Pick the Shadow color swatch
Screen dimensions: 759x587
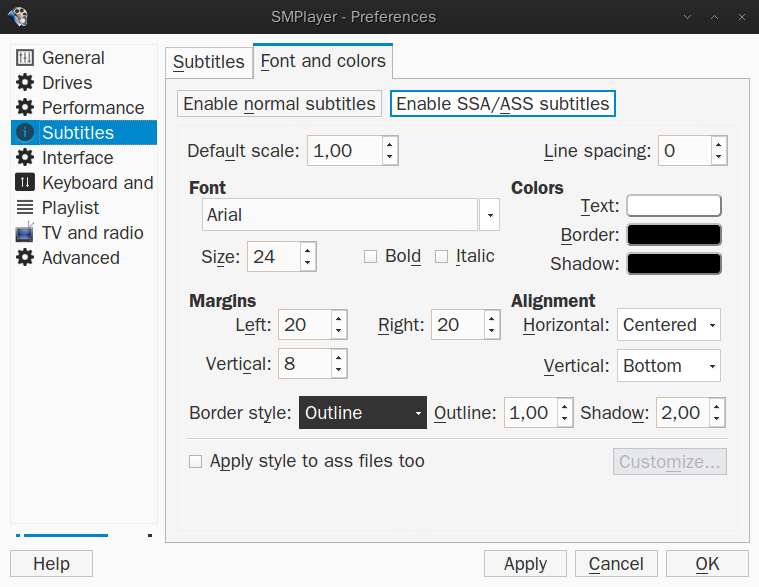coord(674,264)
